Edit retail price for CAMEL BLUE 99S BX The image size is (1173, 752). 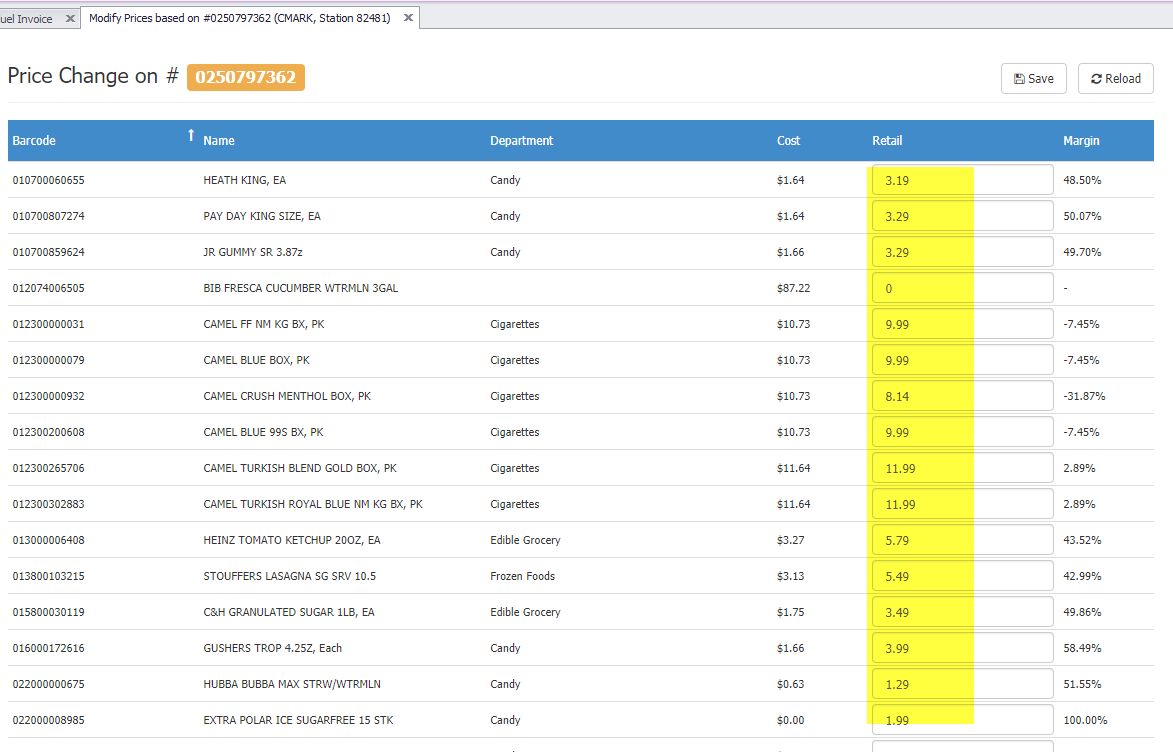coord(962,432)
